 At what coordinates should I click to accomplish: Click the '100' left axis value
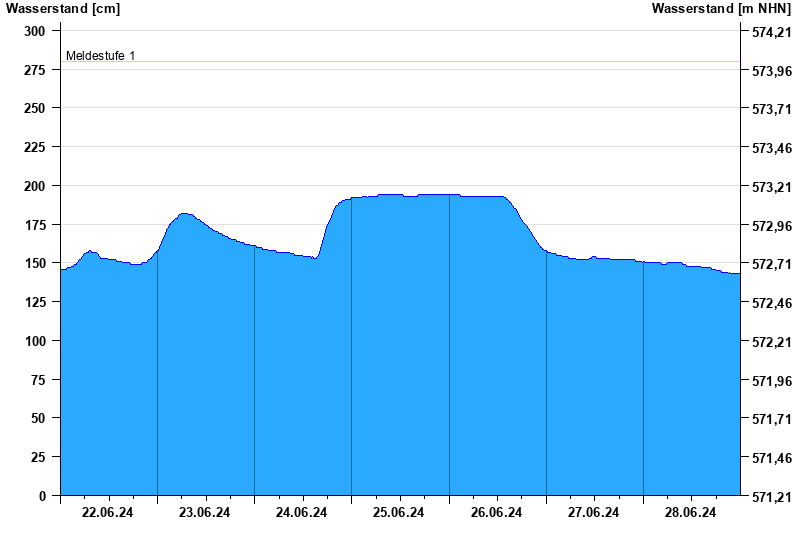pyautogui.click(x=35, y=341)
